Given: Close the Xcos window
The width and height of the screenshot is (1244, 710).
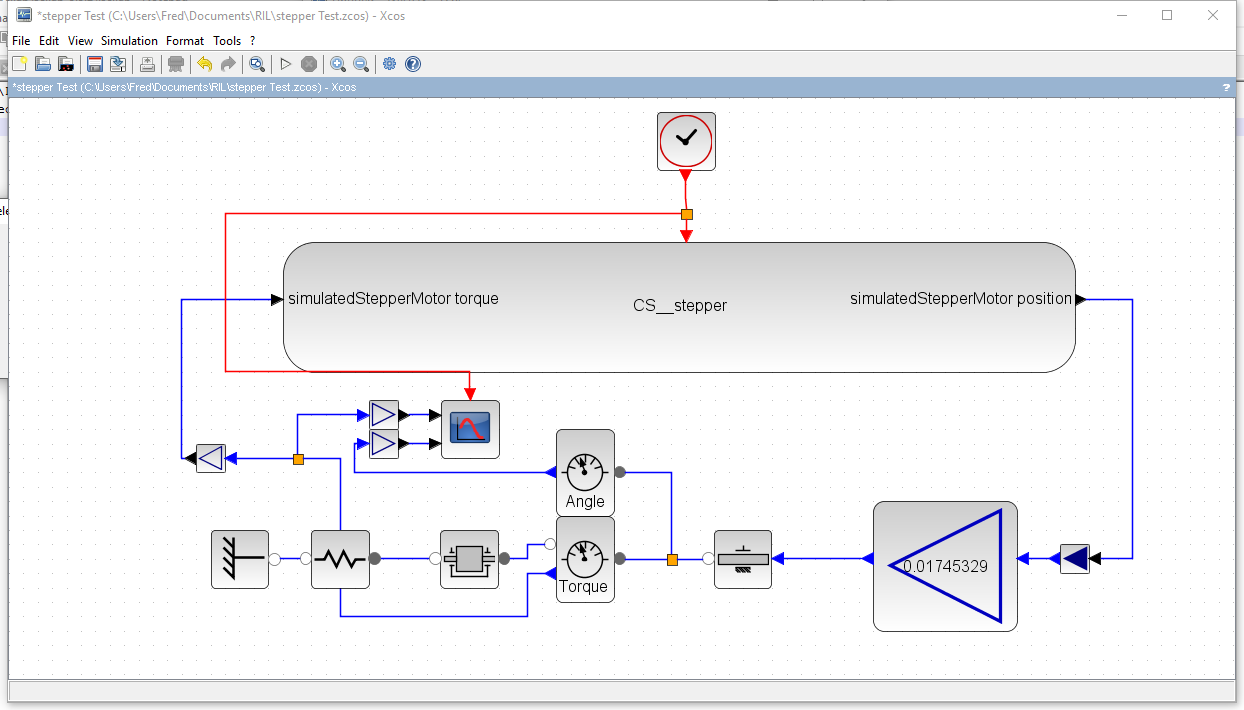Looking at the screenshot, I should 1213,15.
